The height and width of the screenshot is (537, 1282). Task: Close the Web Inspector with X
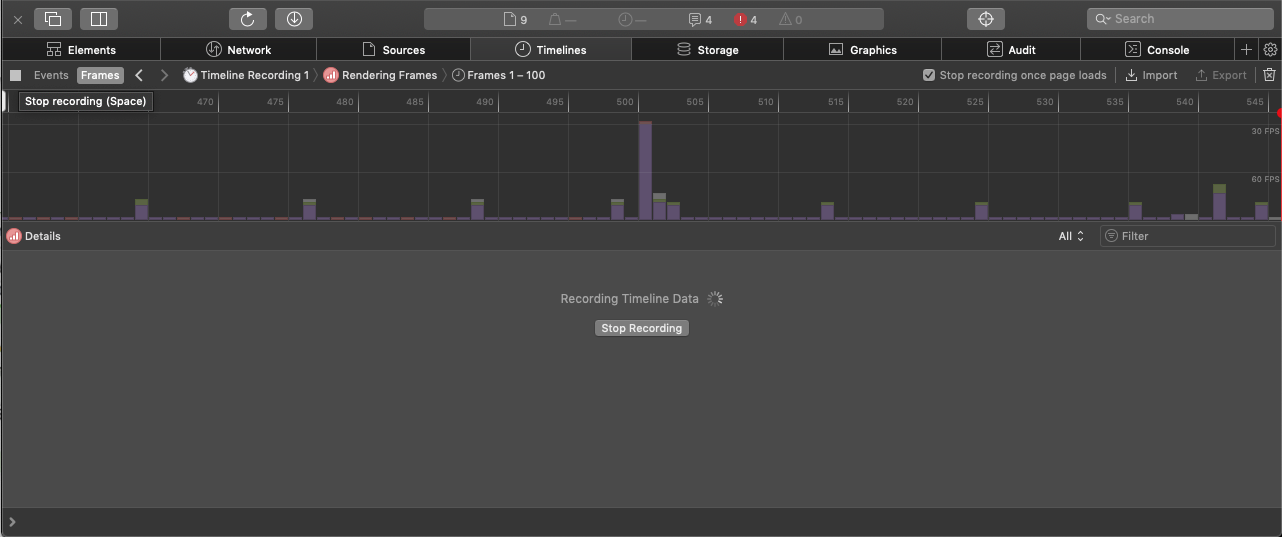click(18, 19)
